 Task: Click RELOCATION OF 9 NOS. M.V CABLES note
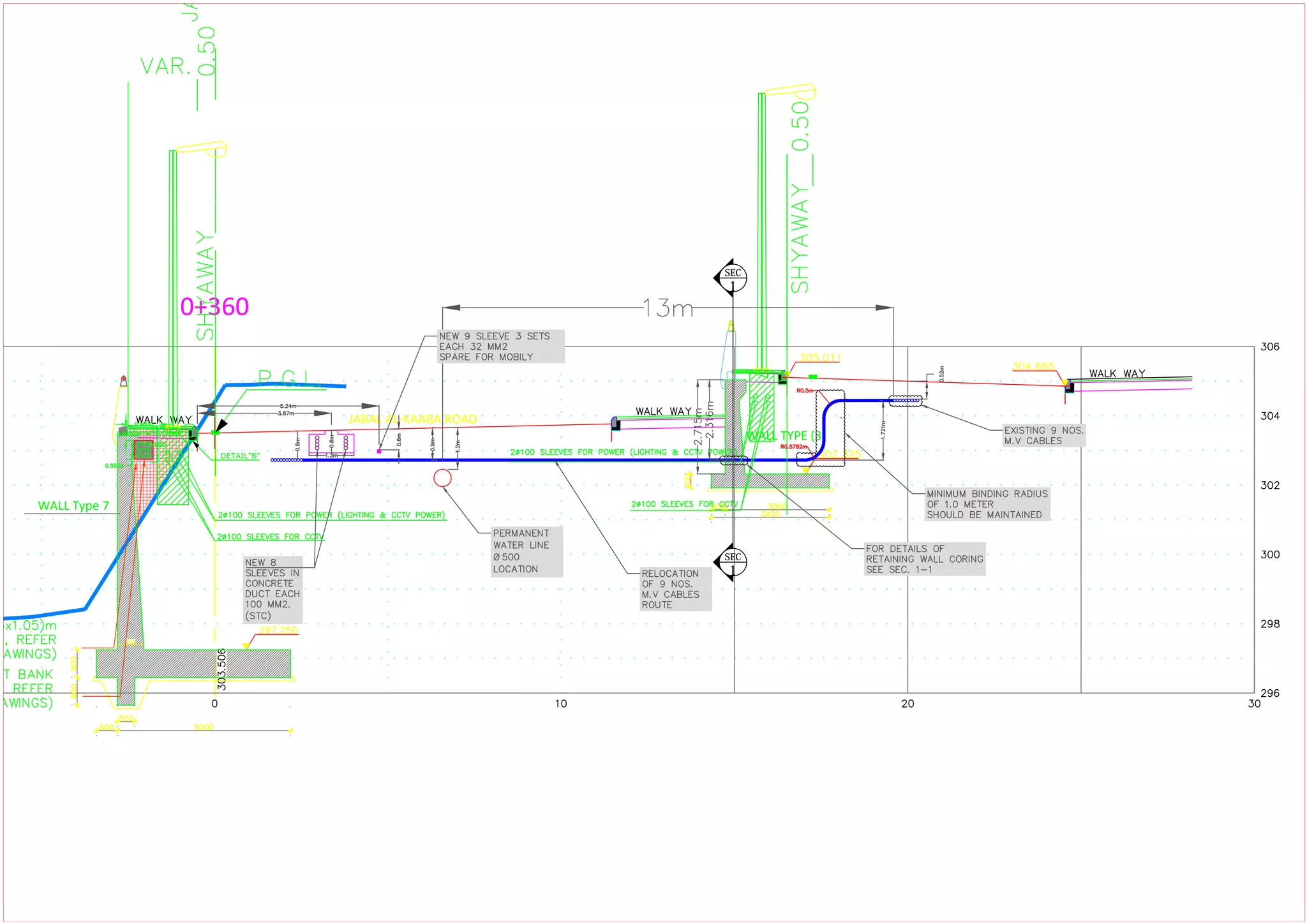pos(675,589)
